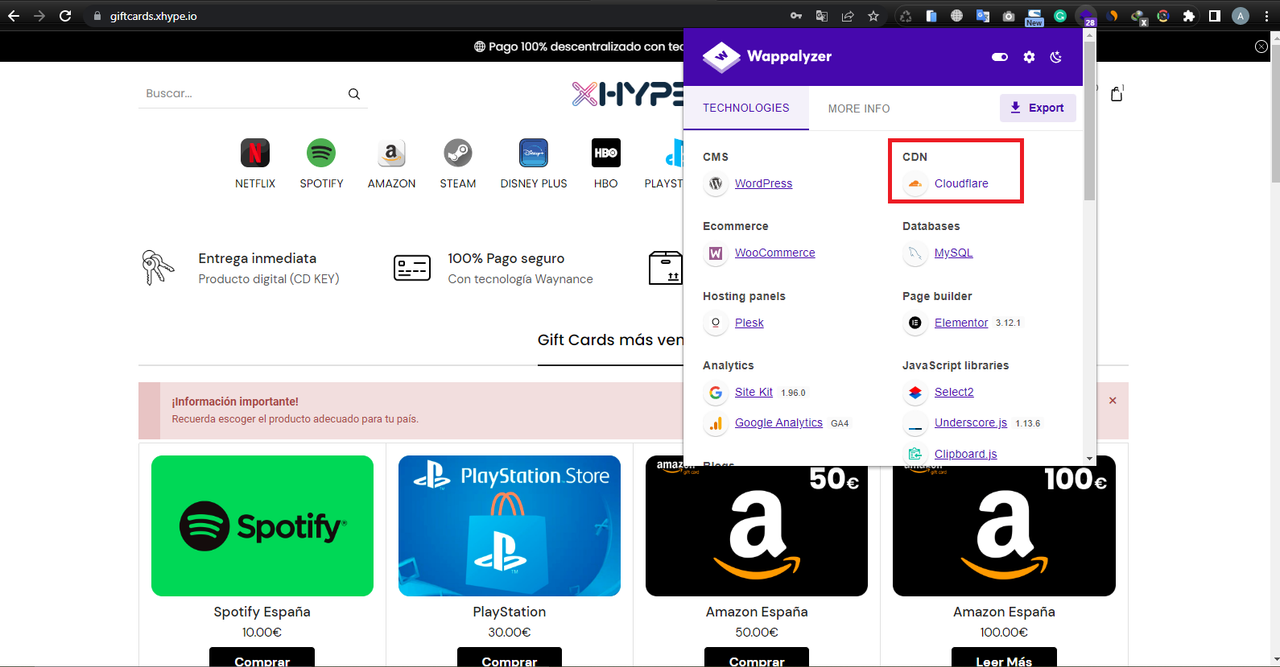Click the profile avatar A
1280x667 pixels.
1241,16
